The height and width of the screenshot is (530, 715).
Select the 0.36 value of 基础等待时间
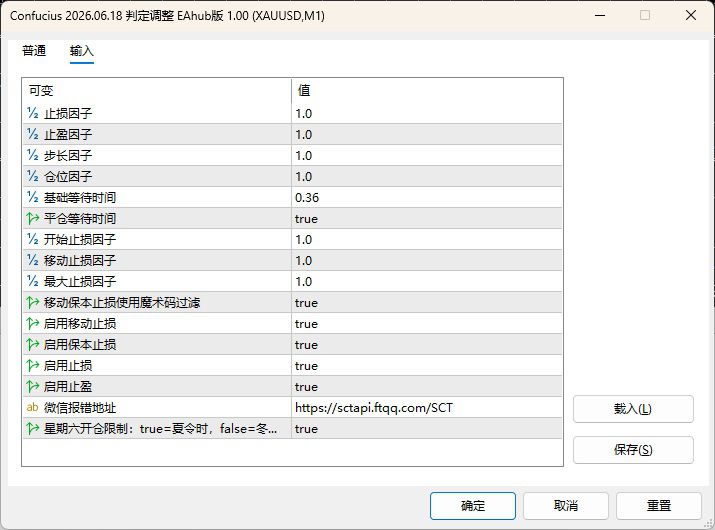(426, 197)
